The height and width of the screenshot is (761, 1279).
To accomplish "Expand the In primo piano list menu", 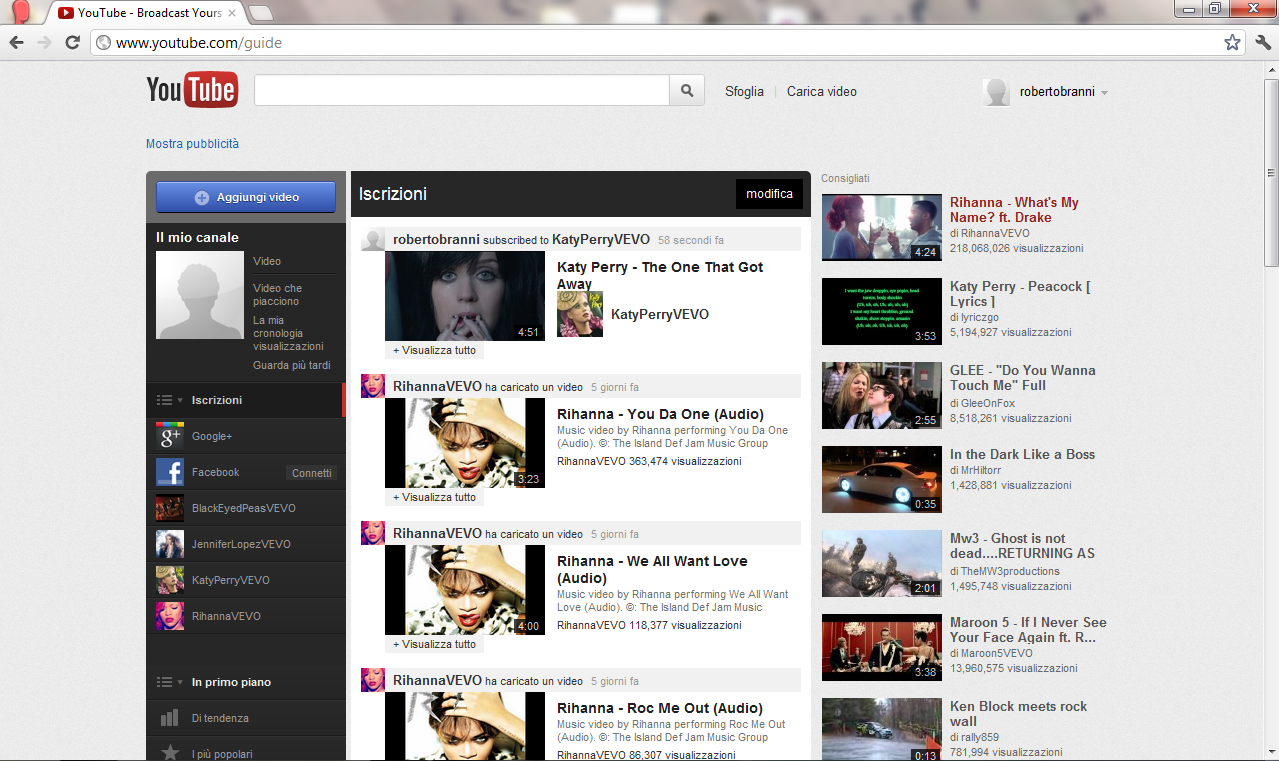I will (169, 682).
